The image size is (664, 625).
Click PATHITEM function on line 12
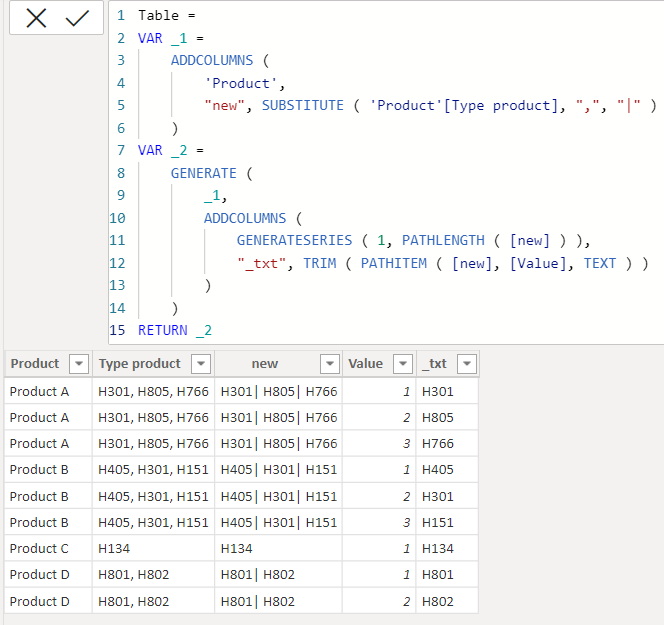[393, 263]
